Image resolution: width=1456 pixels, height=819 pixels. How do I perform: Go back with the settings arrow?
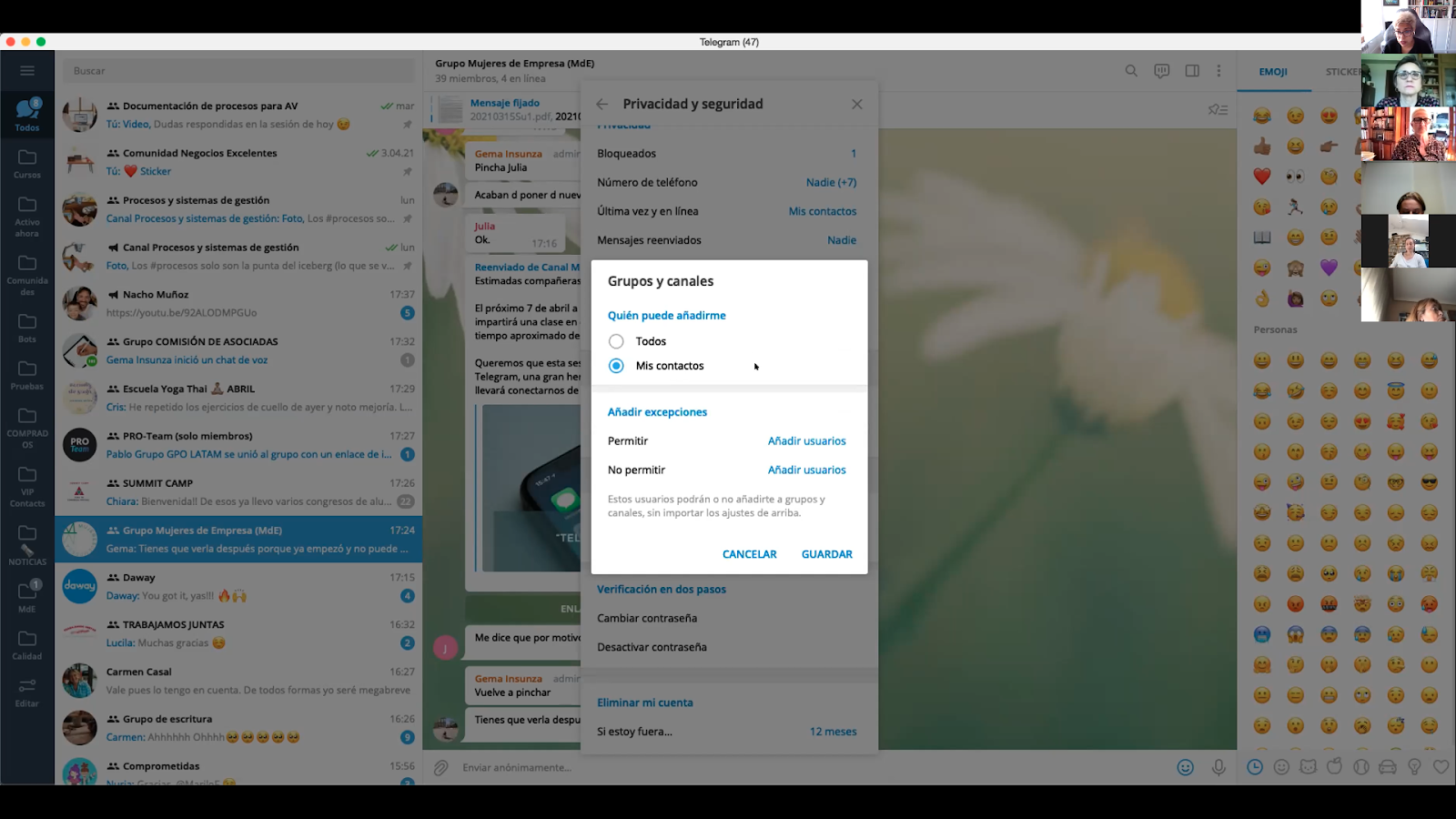coord(602,104)
